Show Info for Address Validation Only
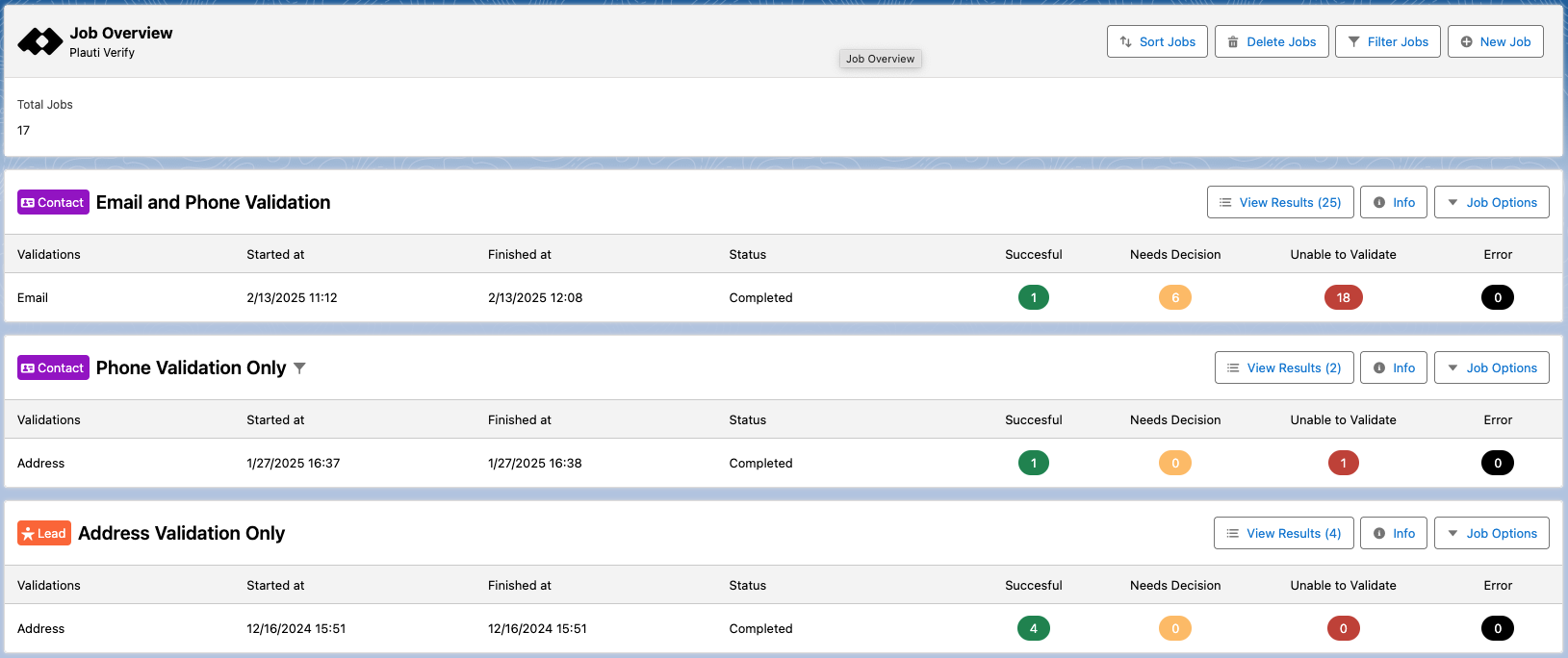 click(1394, 533)
